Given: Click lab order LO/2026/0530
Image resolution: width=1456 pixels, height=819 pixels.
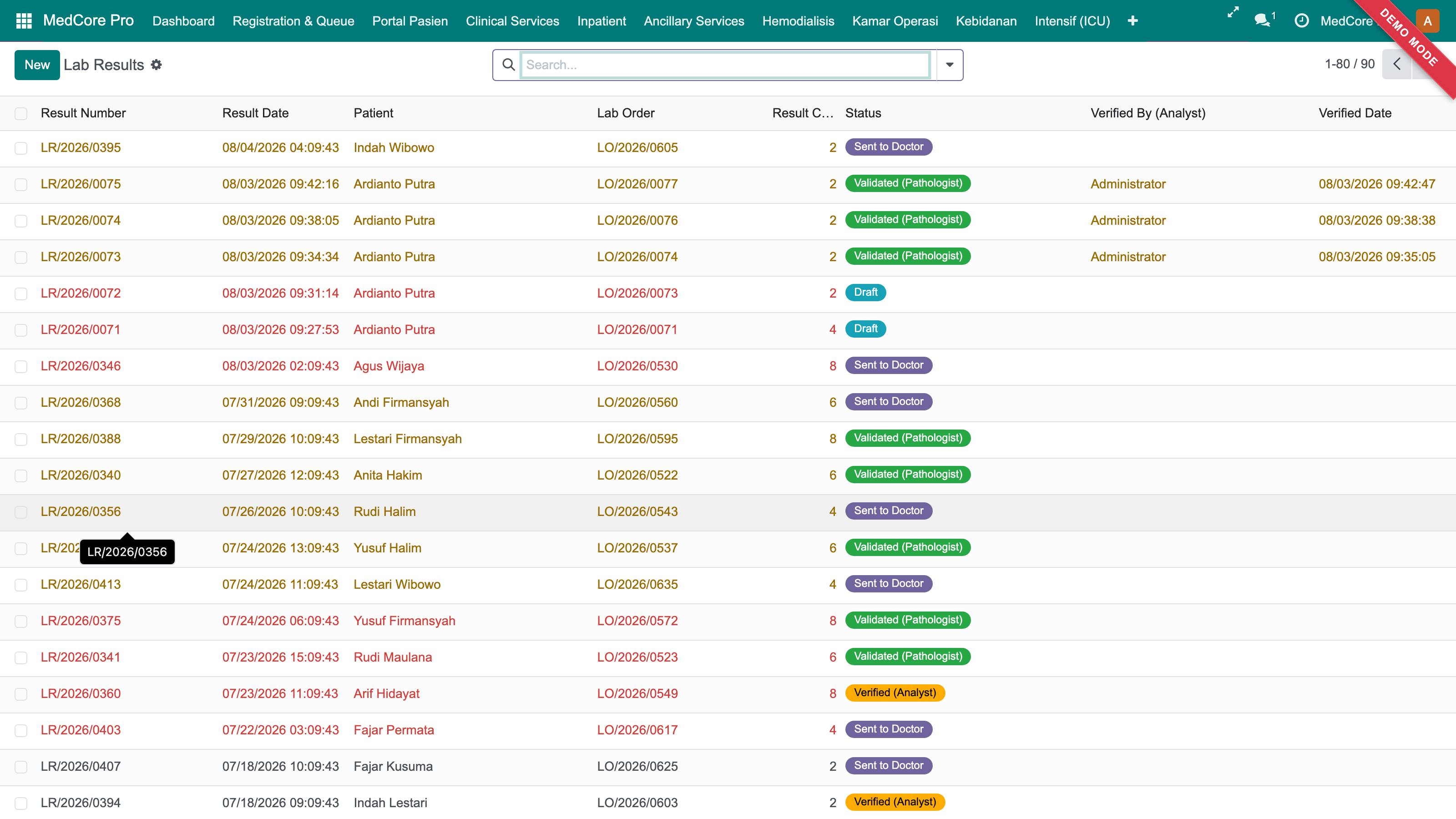Looking at the screenshot, I should [637, 366].
